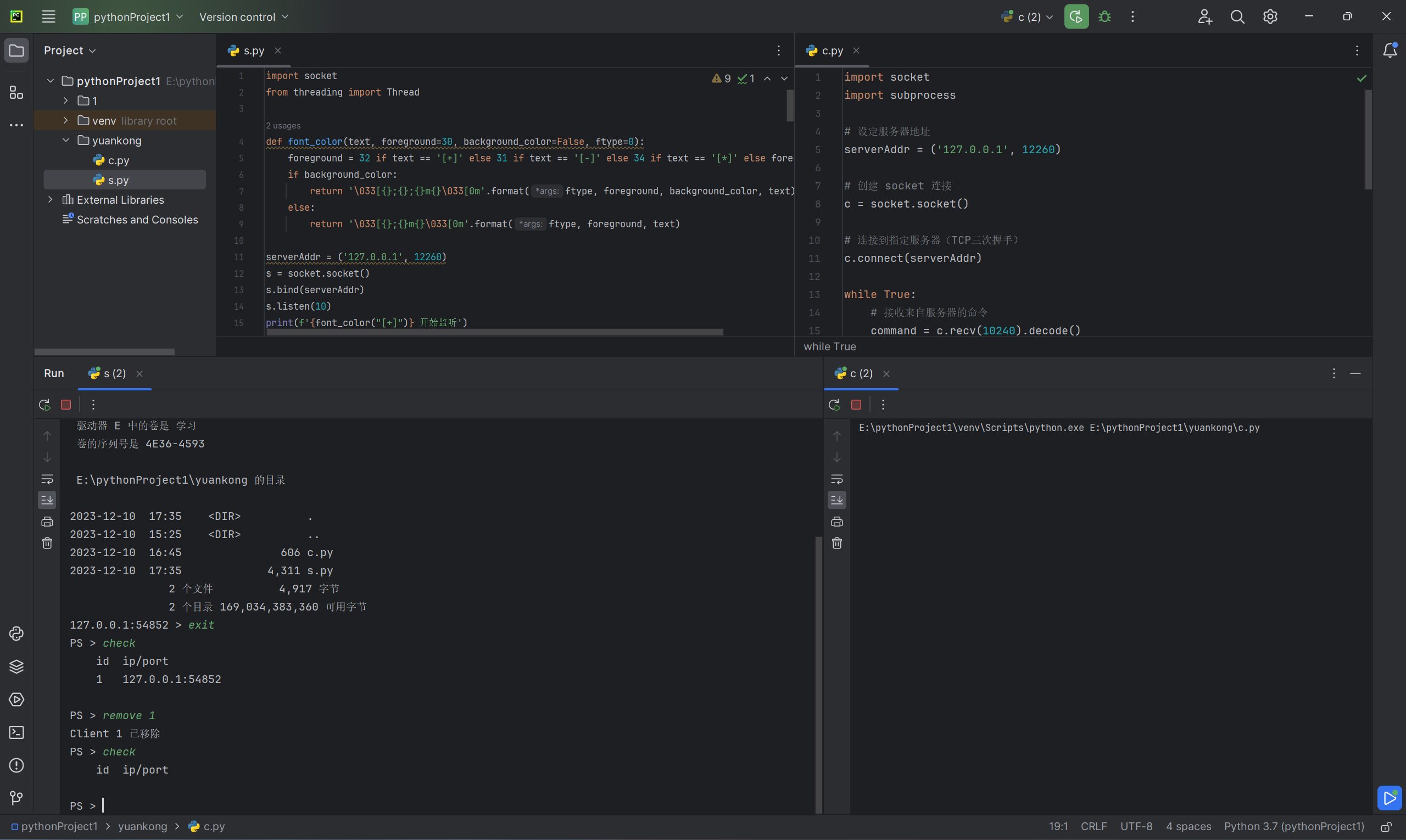The image size is (1406, 840).
Task: Rerun the s (2) run configuration
Action: [44, 405]
